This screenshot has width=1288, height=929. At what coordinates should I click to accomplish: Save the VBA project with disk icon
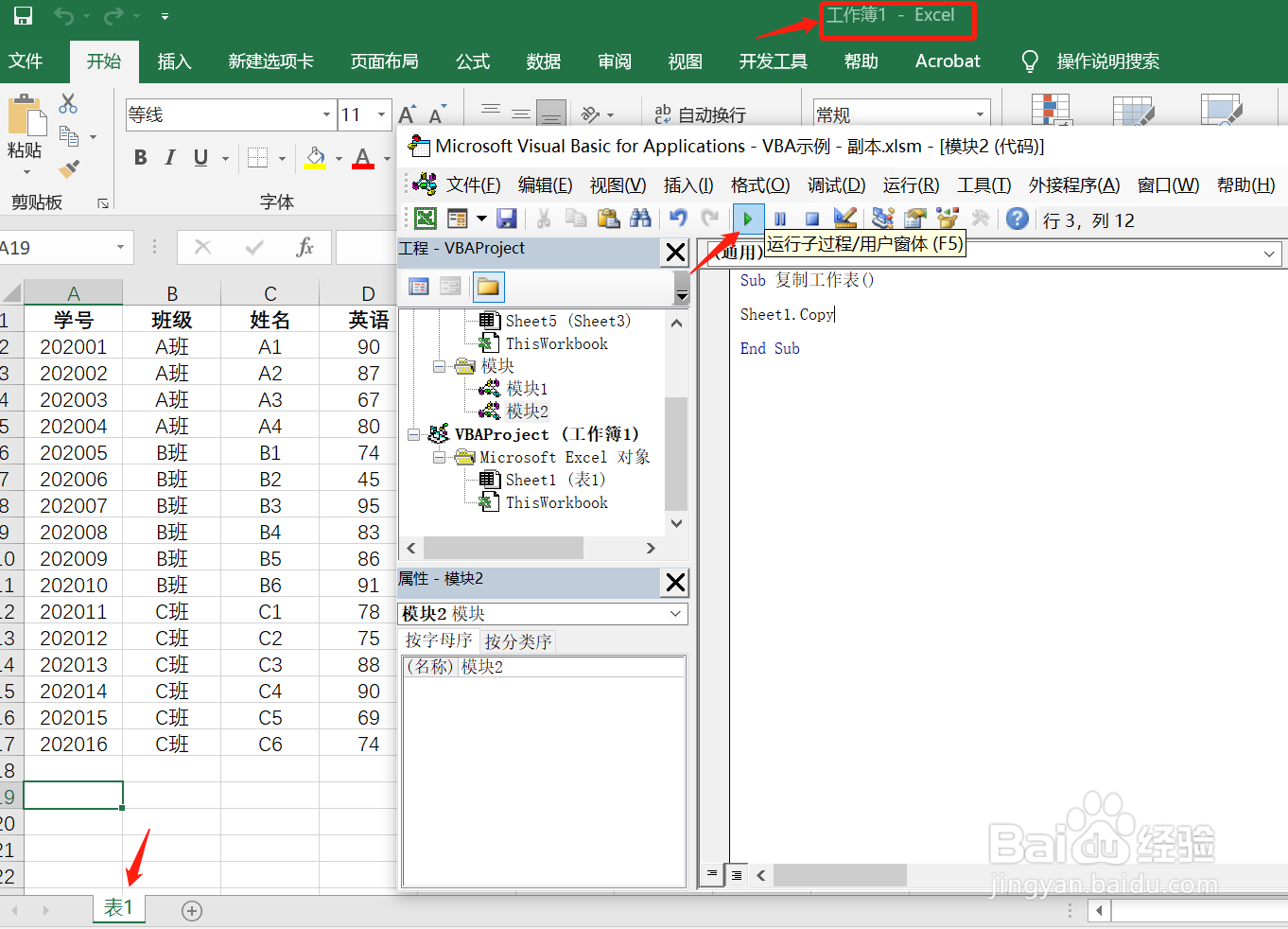point(507,219)
